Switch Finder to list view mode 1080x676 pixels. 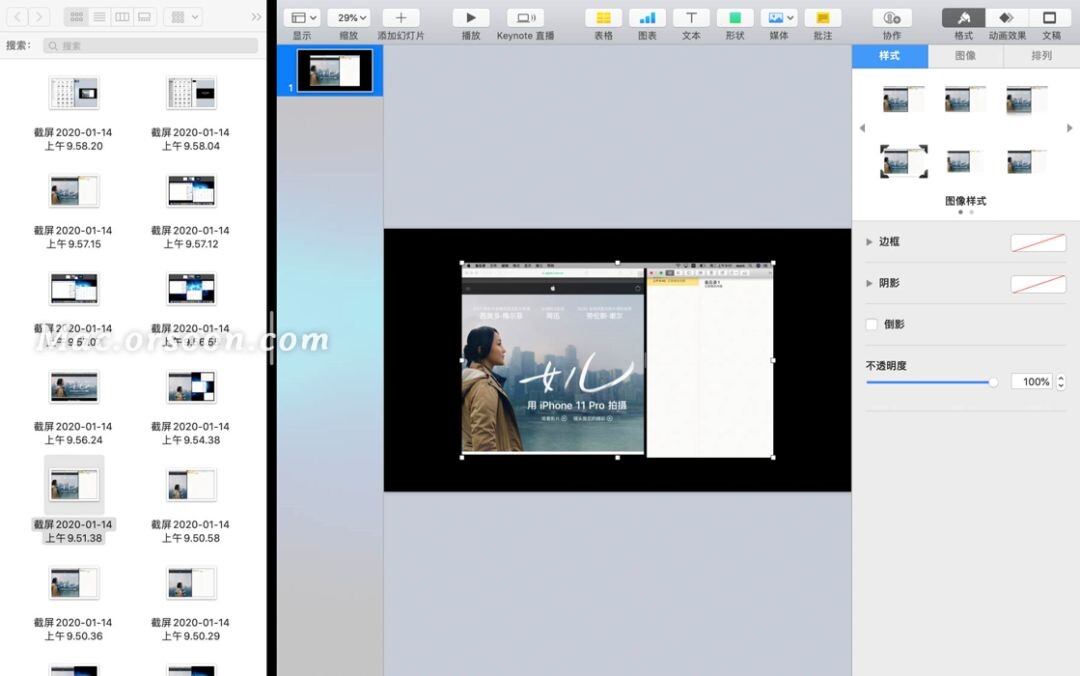99,17
